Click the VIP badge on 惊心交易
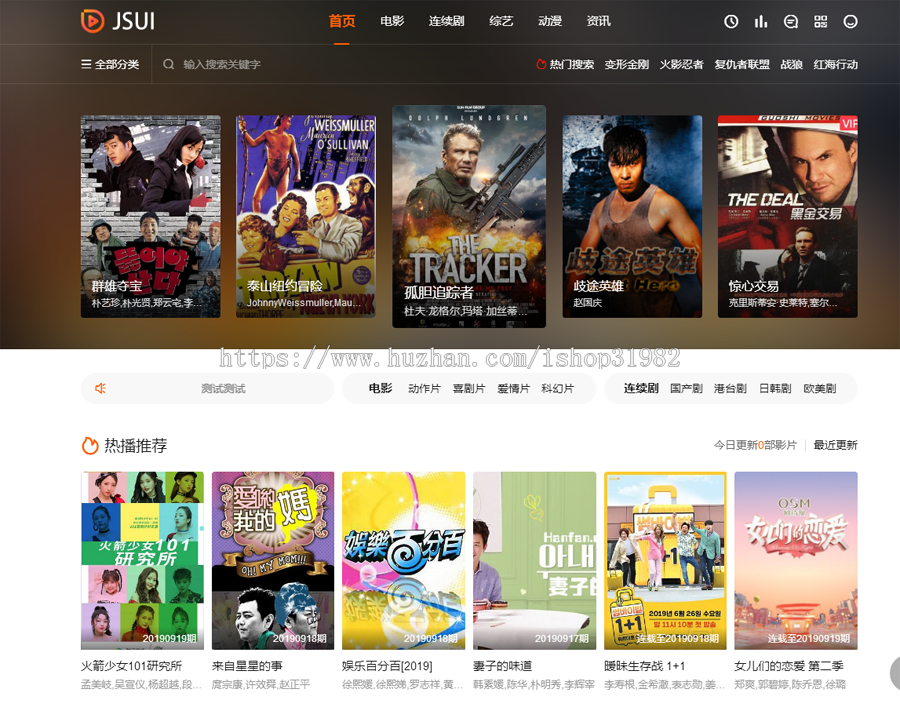This screenshot has height=711, width=900. click(x=849, y=123)
